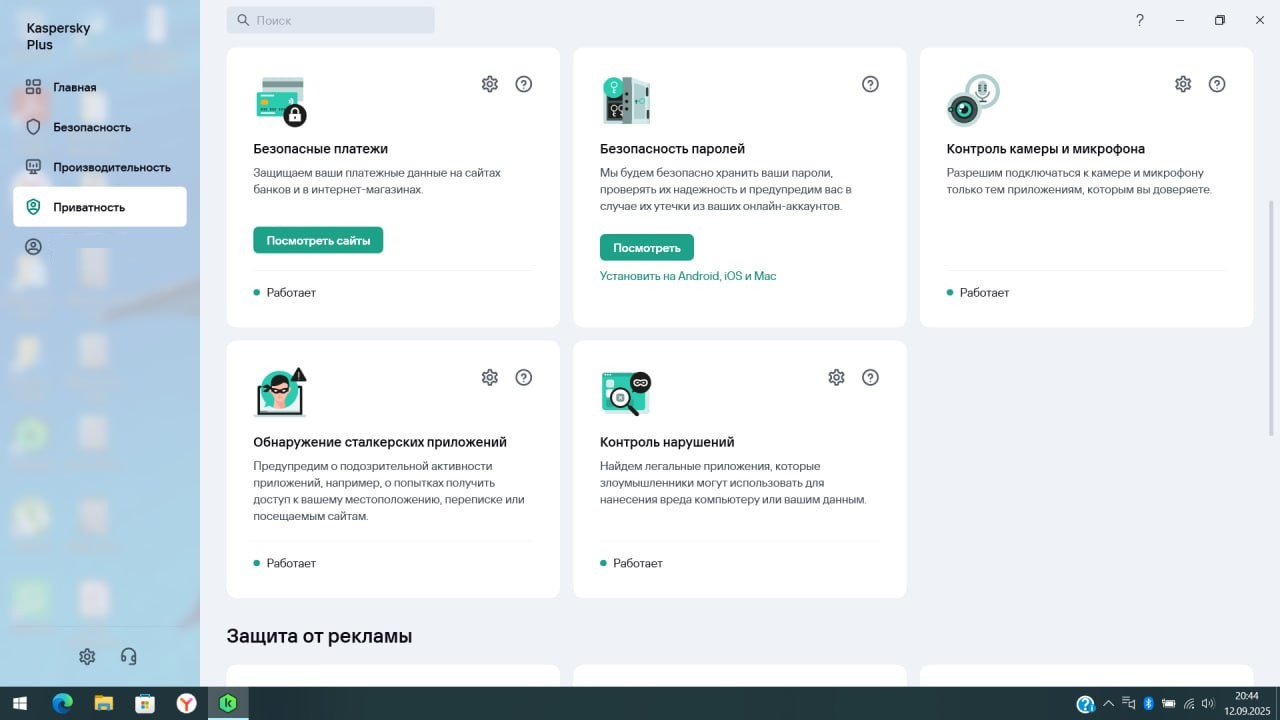Image resolution: width=1280 pixels, height=720 pixels.
Task: Click Посмотреть button under Безопасность паролей
Action: pyautogui.click(x=646, y=248)
